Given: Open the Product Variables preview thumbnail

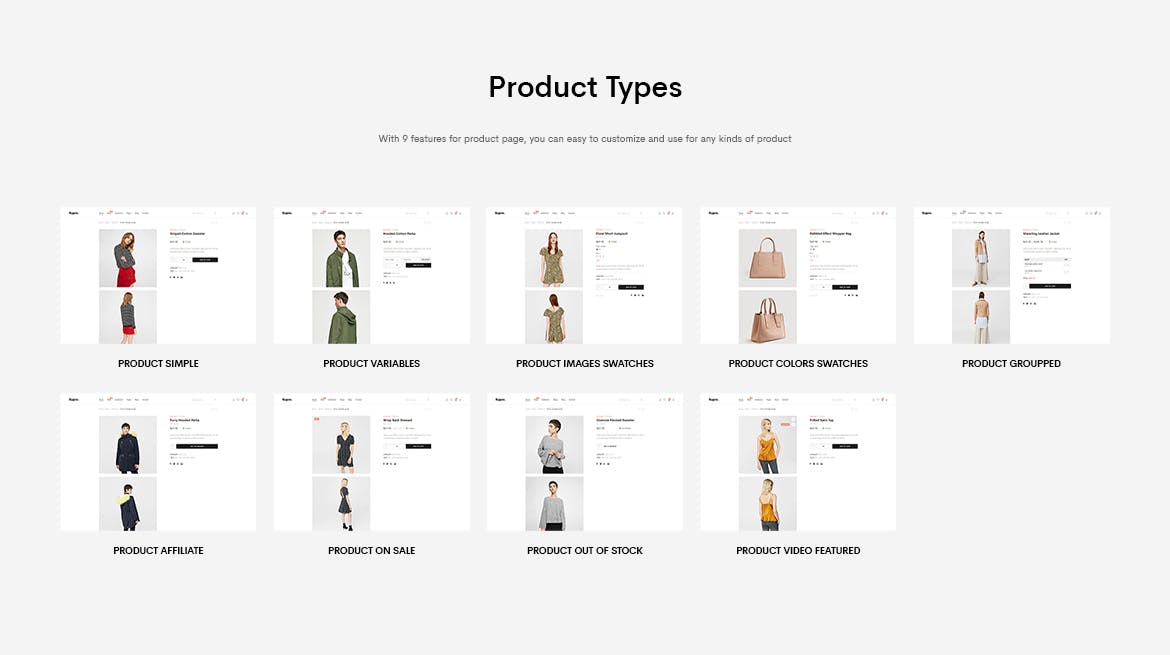Looking at the screenshot, I should [372, 275].
